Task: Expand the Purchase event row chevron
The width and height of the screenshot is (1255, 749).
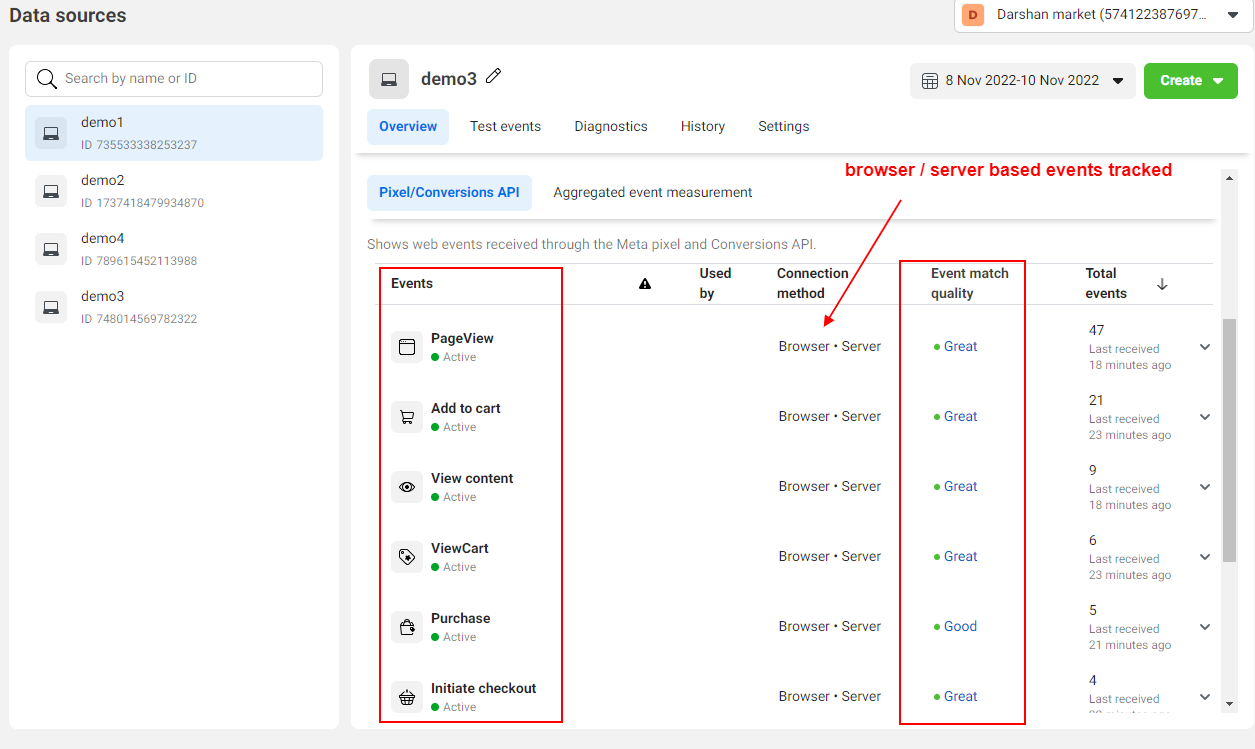Action: pos(1205,627)
